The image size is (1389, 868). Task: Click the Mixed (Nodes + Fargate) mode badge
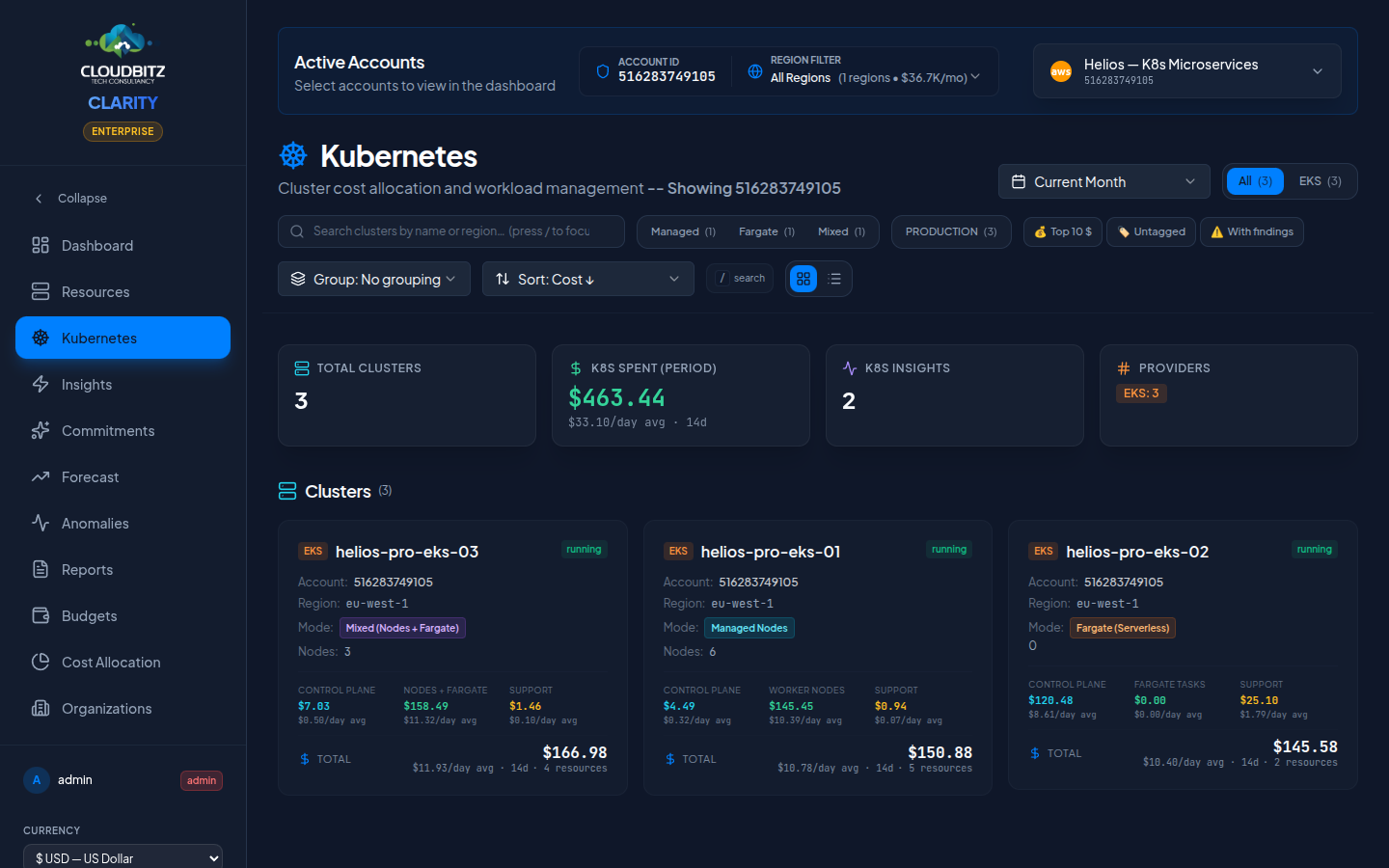[402, 628]
